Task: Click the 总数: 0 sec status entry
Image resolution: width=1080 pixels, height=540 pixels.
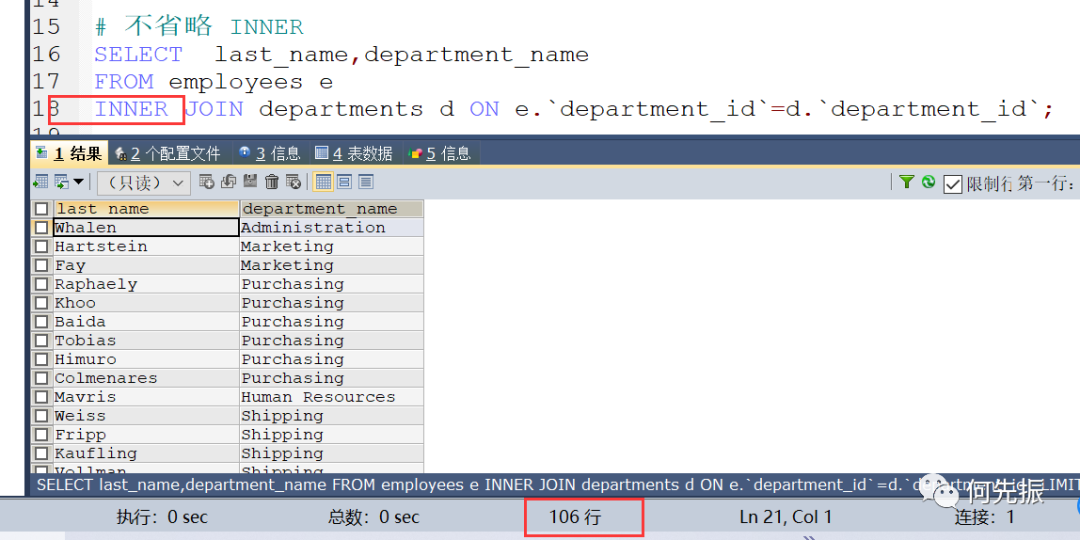Action: [373, 517]
